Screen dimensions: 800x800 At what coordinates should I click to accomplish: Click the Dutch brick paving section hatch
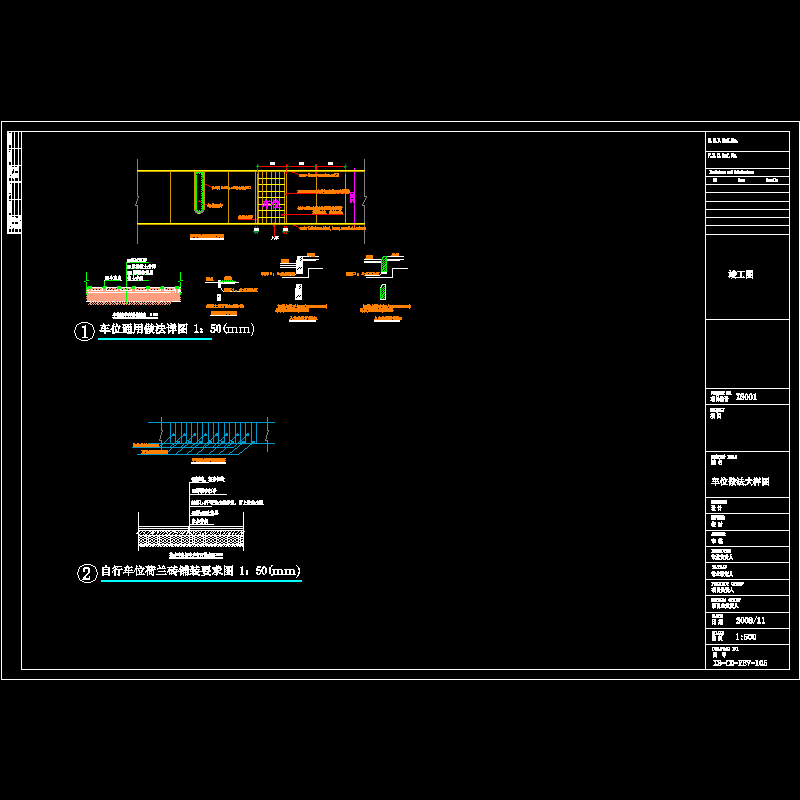(192, 538)
